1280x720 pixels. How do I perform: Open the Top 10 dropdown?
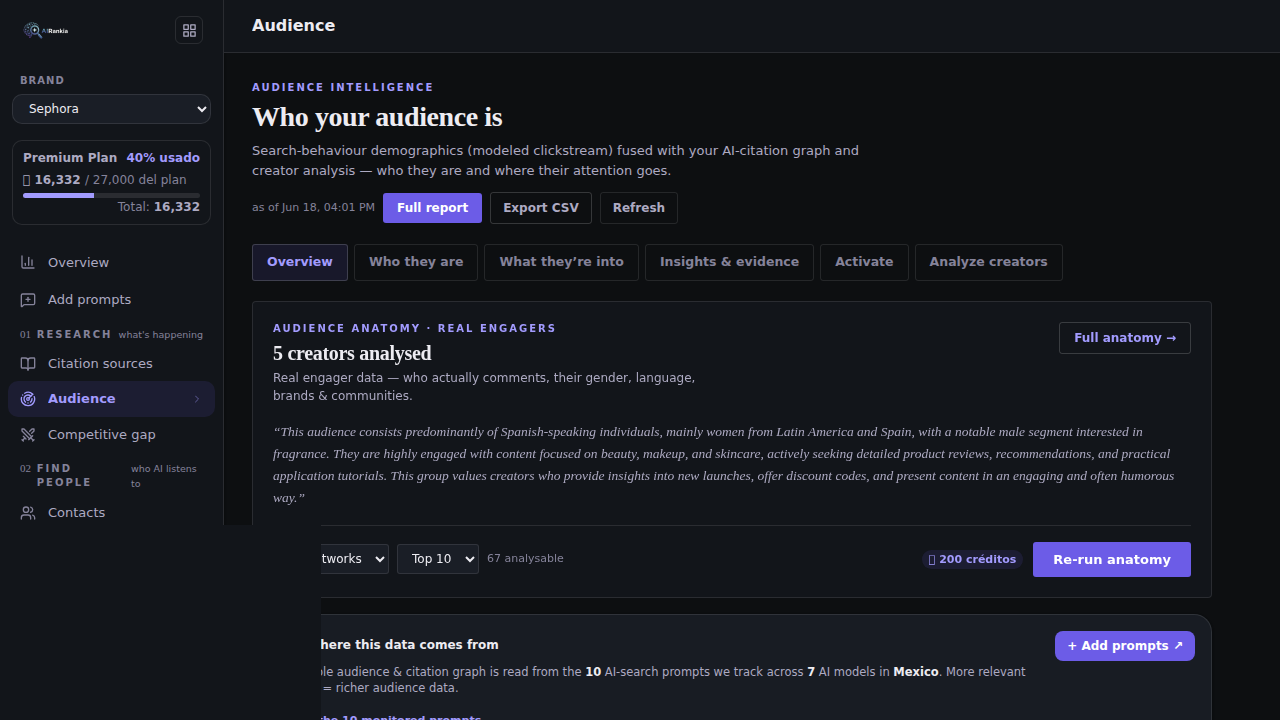(x=438, y=559)
